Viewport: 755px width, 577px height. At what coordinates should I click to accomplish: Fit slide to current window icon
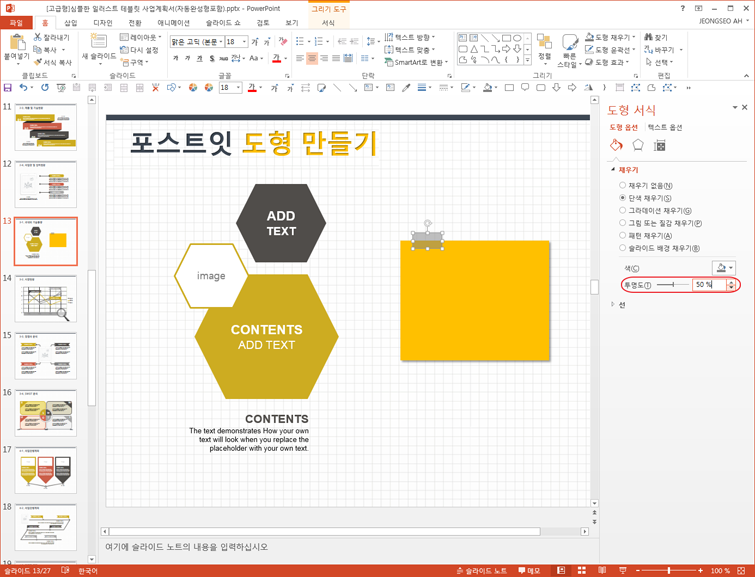pyautogui.click(x=741, y=570)
